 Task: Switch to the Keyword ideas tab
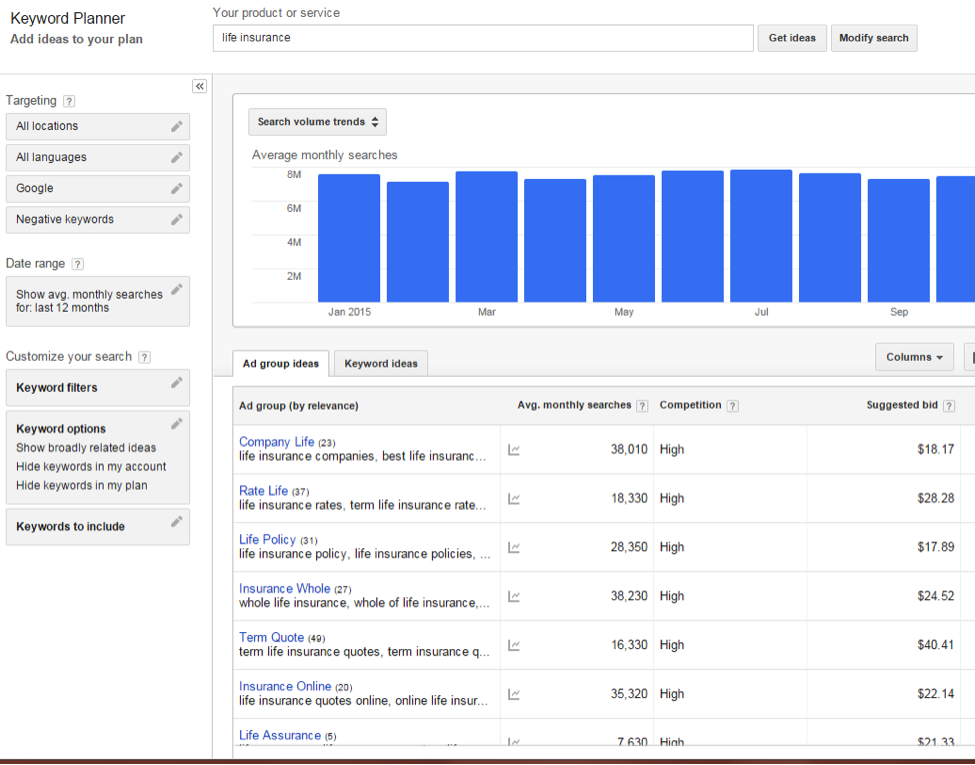pyautogui.click(x=381, y=364)
